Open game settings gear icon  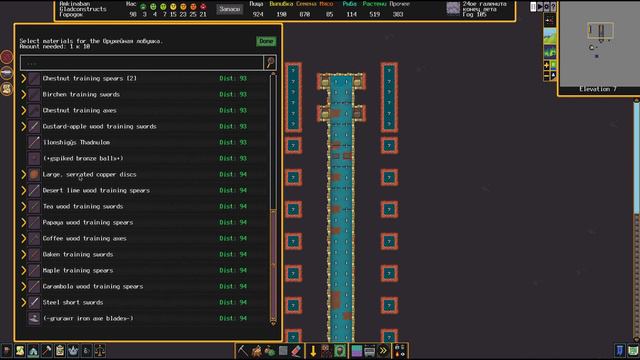pos(547,7)
